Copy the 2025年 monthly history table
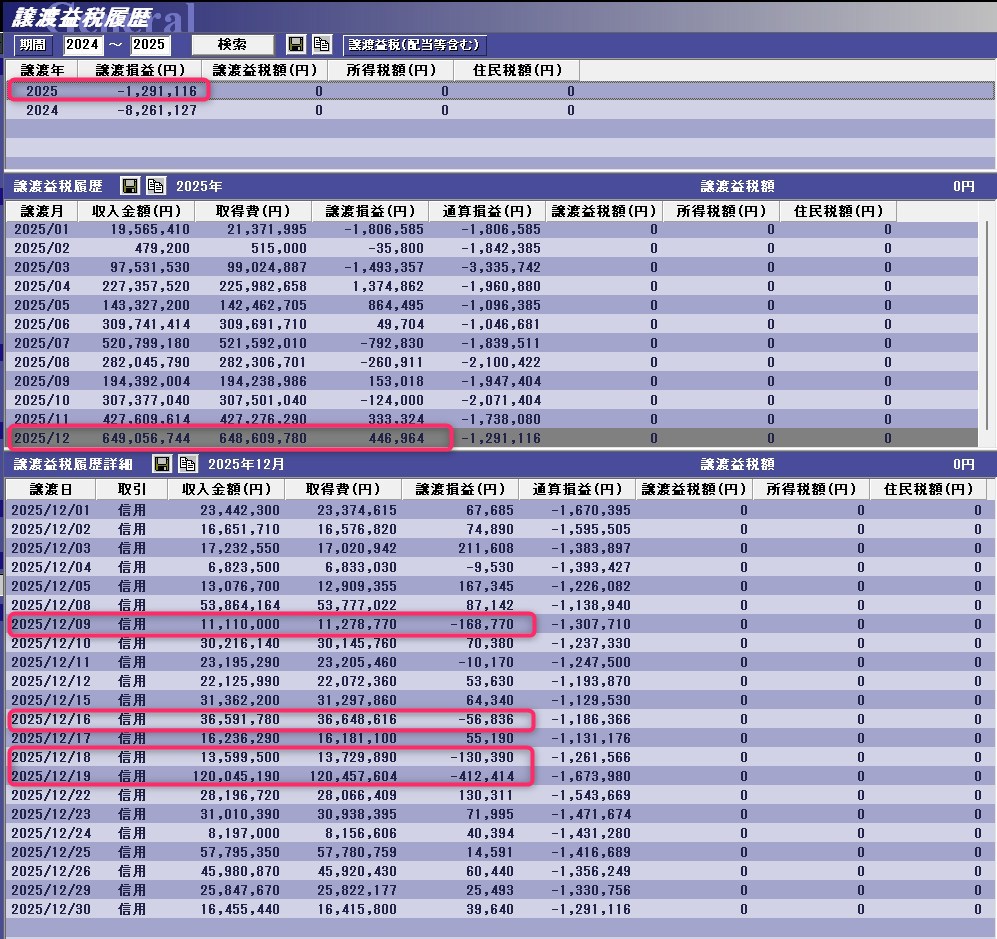 pos(155,186)
